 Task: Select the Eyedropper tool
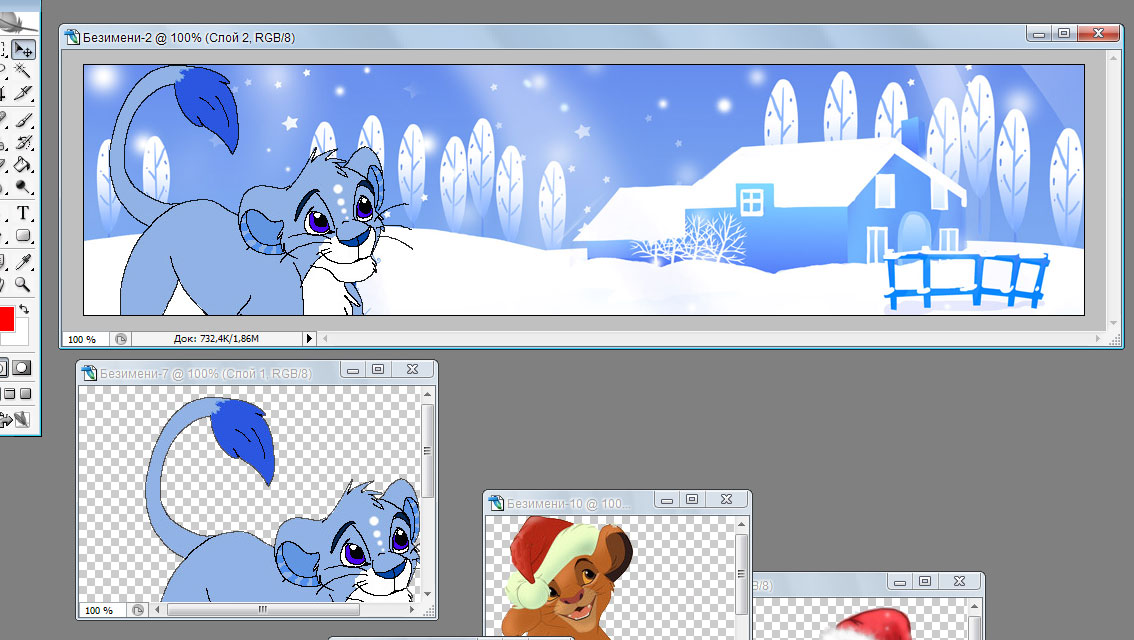tap(22, 261)
